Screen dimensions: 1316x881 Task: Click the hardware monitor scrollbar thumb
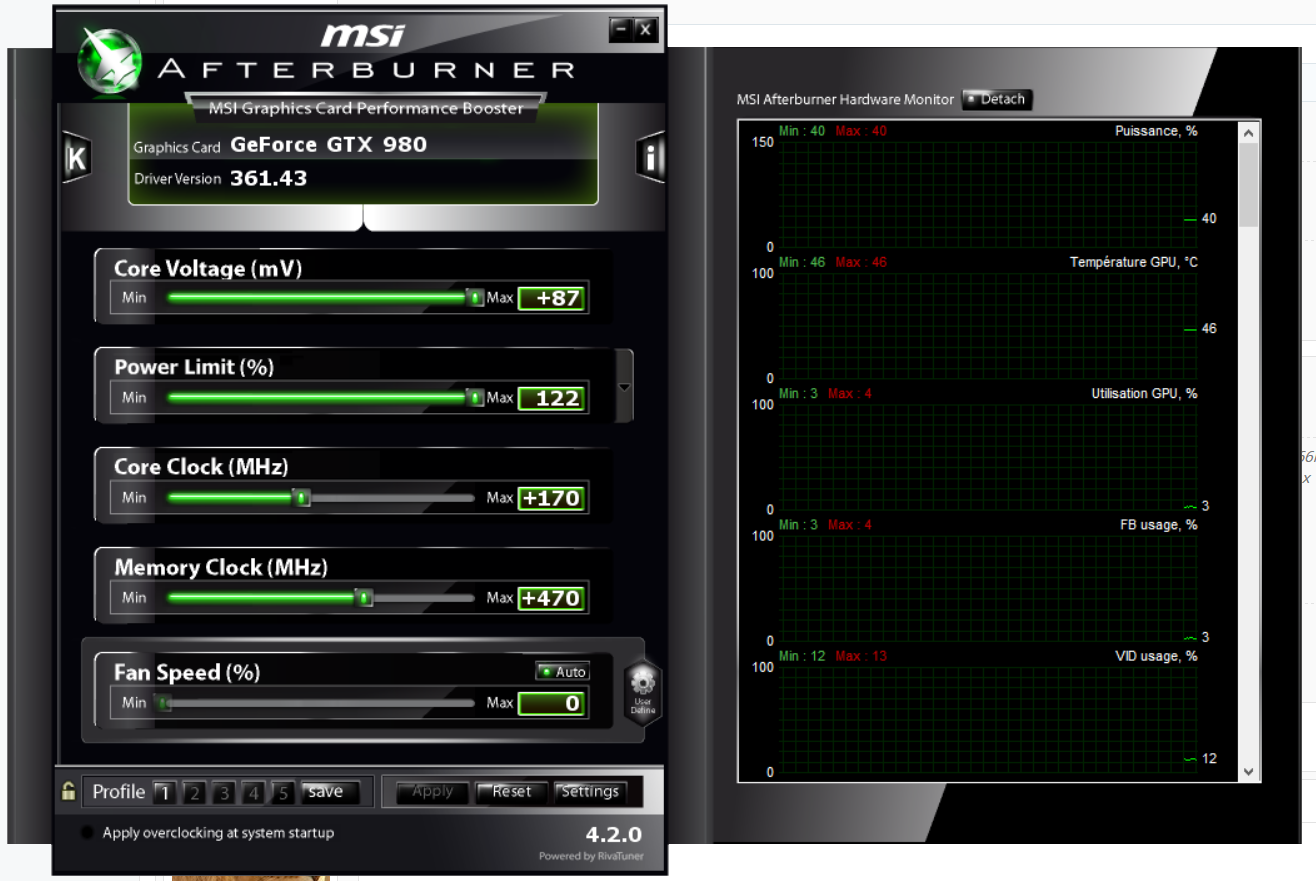point(1248,185)
